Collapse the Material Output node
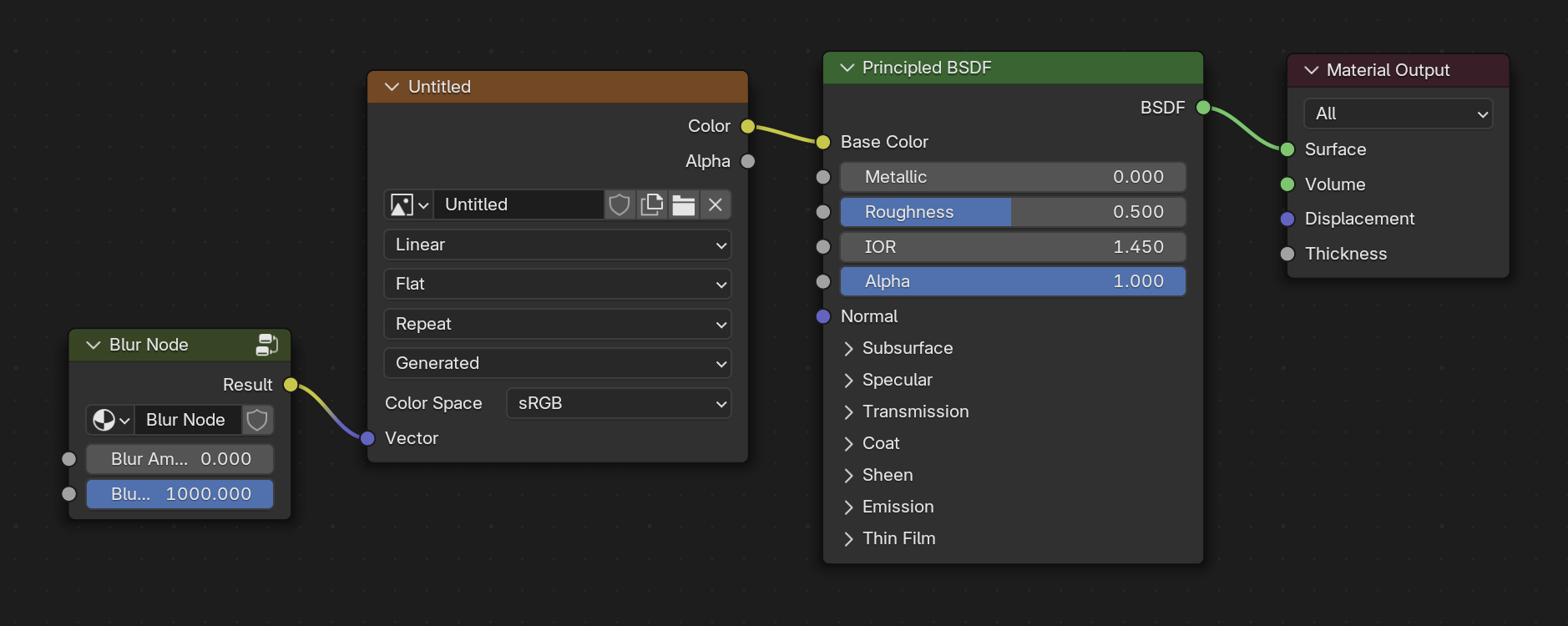This screenshot has height=626, width=1568. (x=1312, y=70)
